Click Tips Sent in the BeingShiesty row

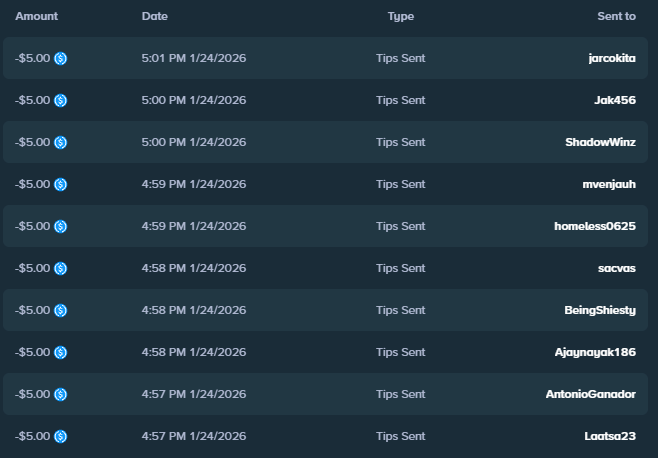pyautogui.click(x=401, y=310)
